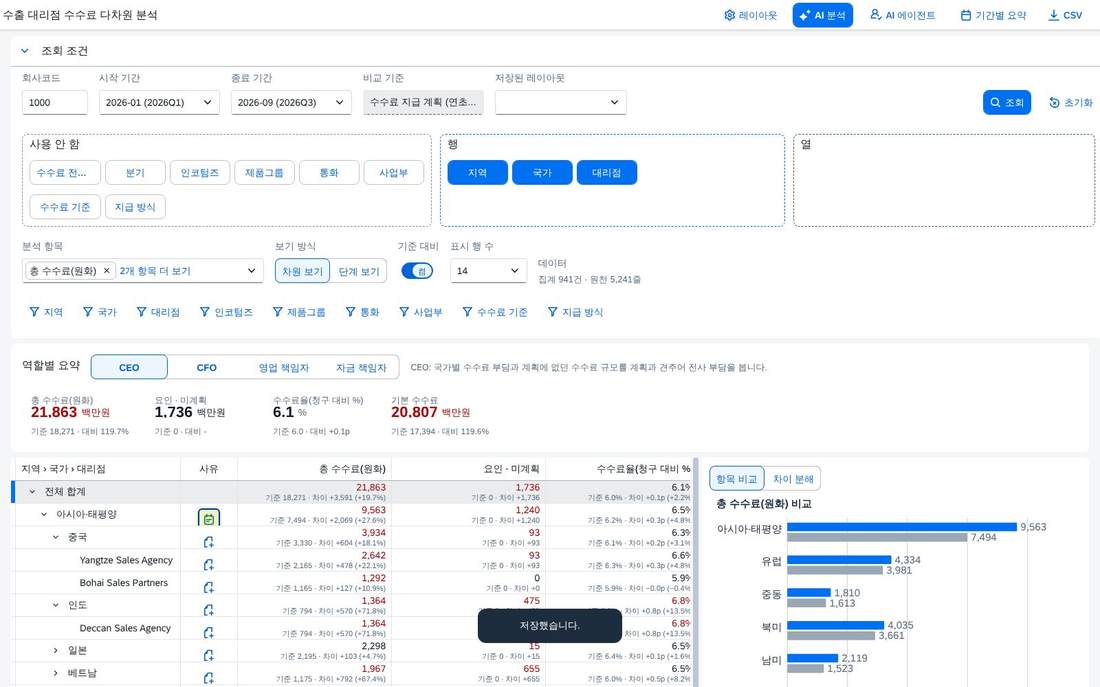The image size is (1100, 687).
Task: Expand the 베트남 tree row
Action: pos(55,673)
